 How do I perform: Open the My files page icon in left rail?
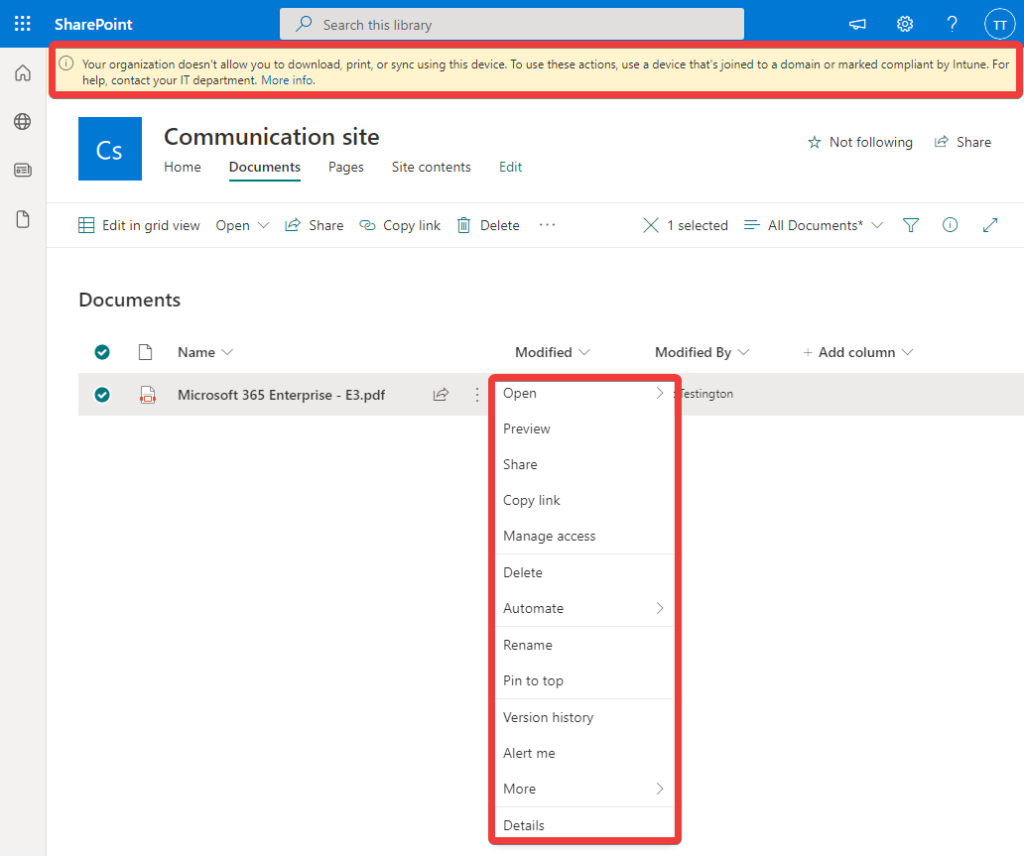pos(23,219)
